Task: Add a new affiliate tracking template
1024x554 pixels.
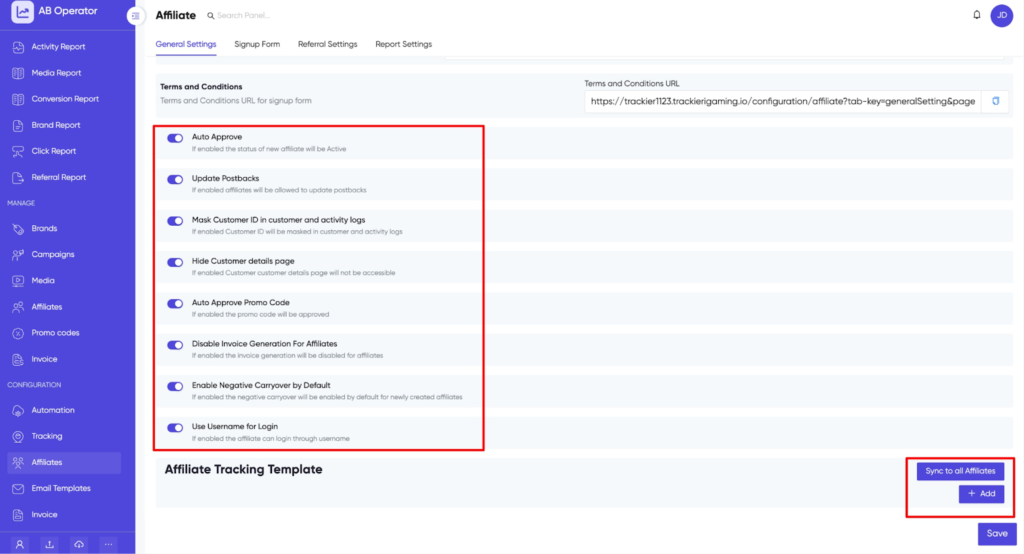Action: click(x=981, y=494)
